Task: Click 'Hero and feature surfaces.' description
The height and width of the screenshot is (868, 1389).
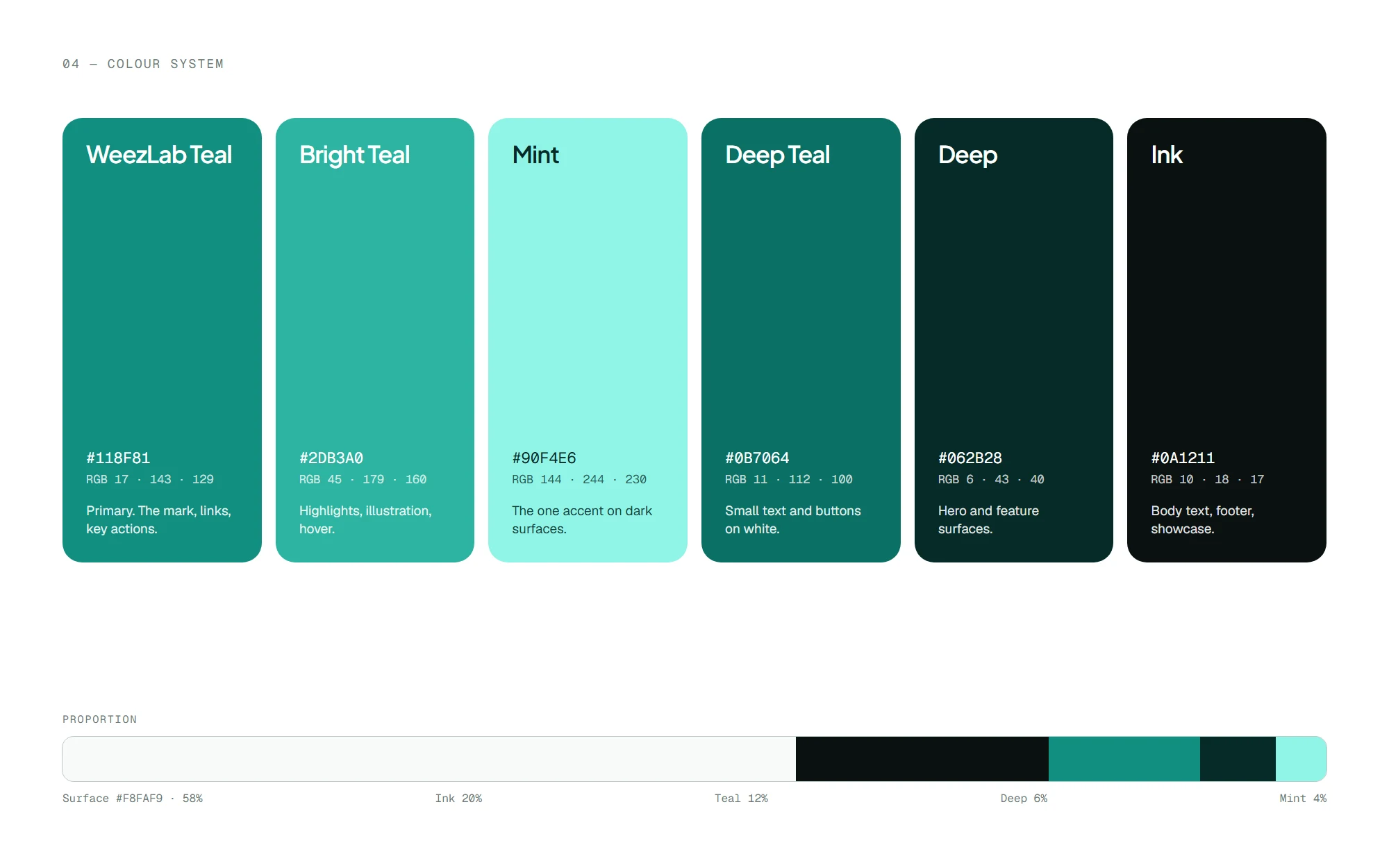Action: (988, 519)
